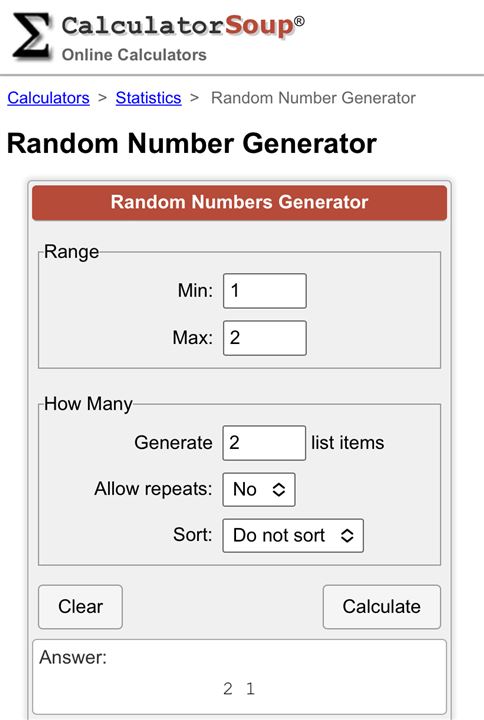Click the Online Calculators tagline
The height and width of the screenshot is (720, 484).
click(x=134, y=55)
